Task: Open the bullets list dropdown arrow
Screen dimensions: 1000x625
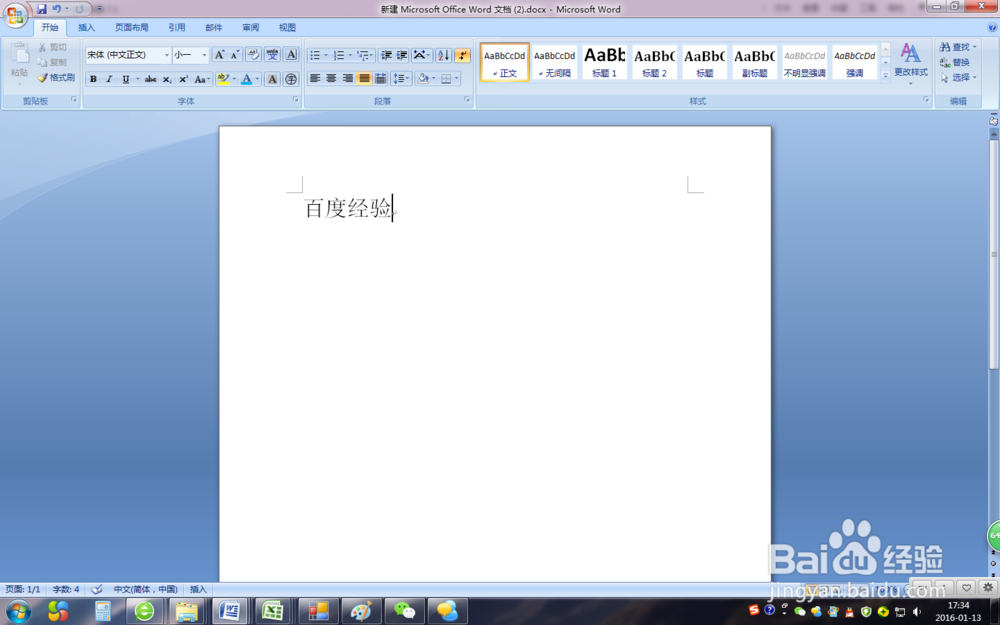Action: tap(326, 55)
